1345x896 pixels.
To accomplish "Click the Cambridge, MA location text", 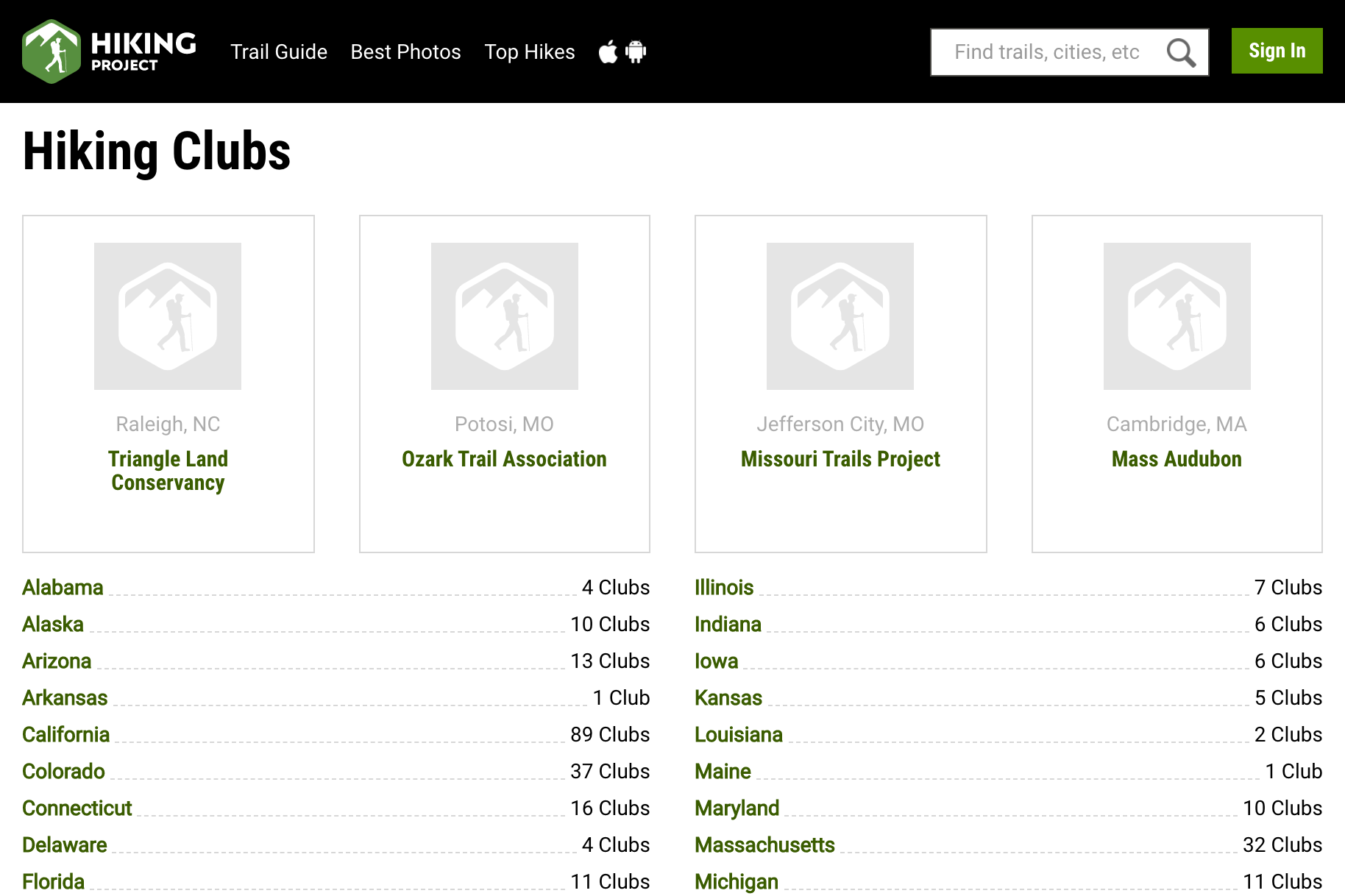I will point(1177,424).
